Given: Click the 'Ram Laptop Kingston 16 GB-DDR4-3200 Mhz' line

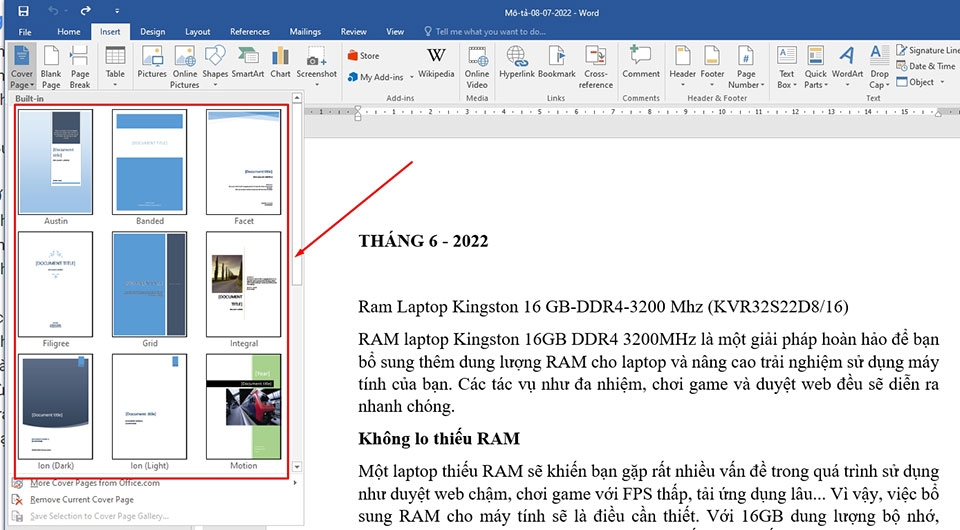Looking at the screenshot, I should point(603,307).
